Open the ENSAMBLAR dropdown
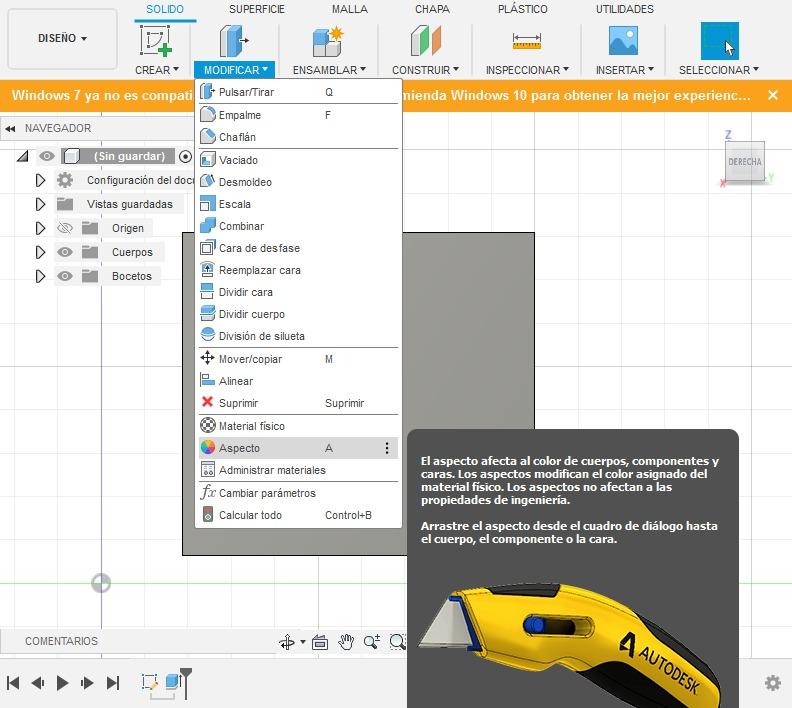 tap(329, 70)
